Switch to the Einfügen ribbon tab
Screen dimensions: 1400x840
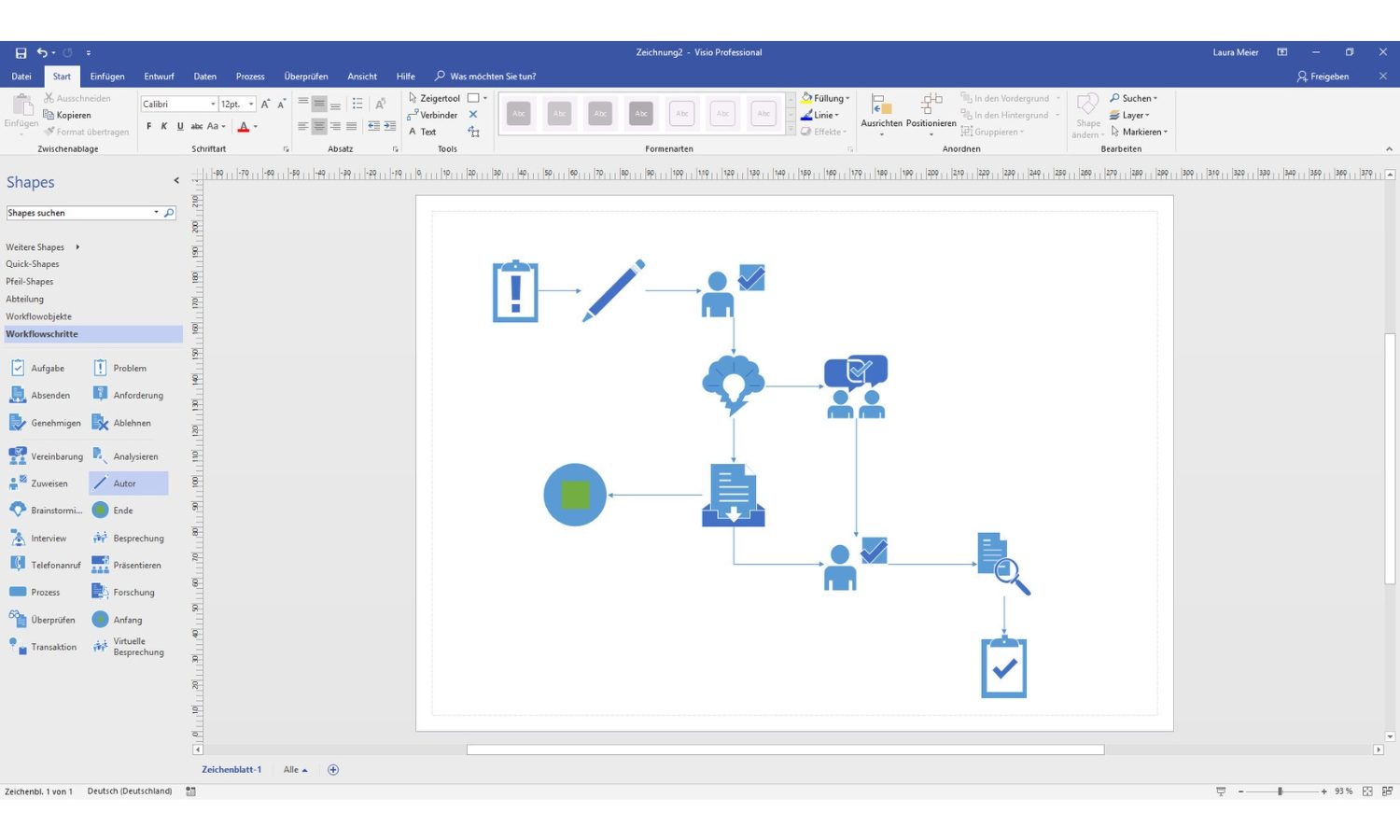[107, 77]
